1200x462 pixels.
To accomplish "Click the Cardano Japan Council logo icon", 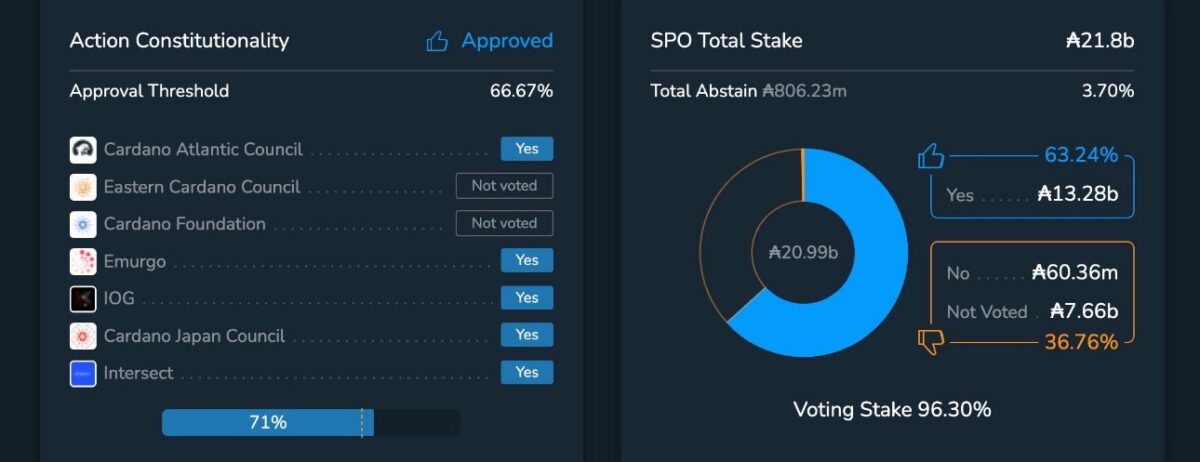I will [x=83, y=336].
